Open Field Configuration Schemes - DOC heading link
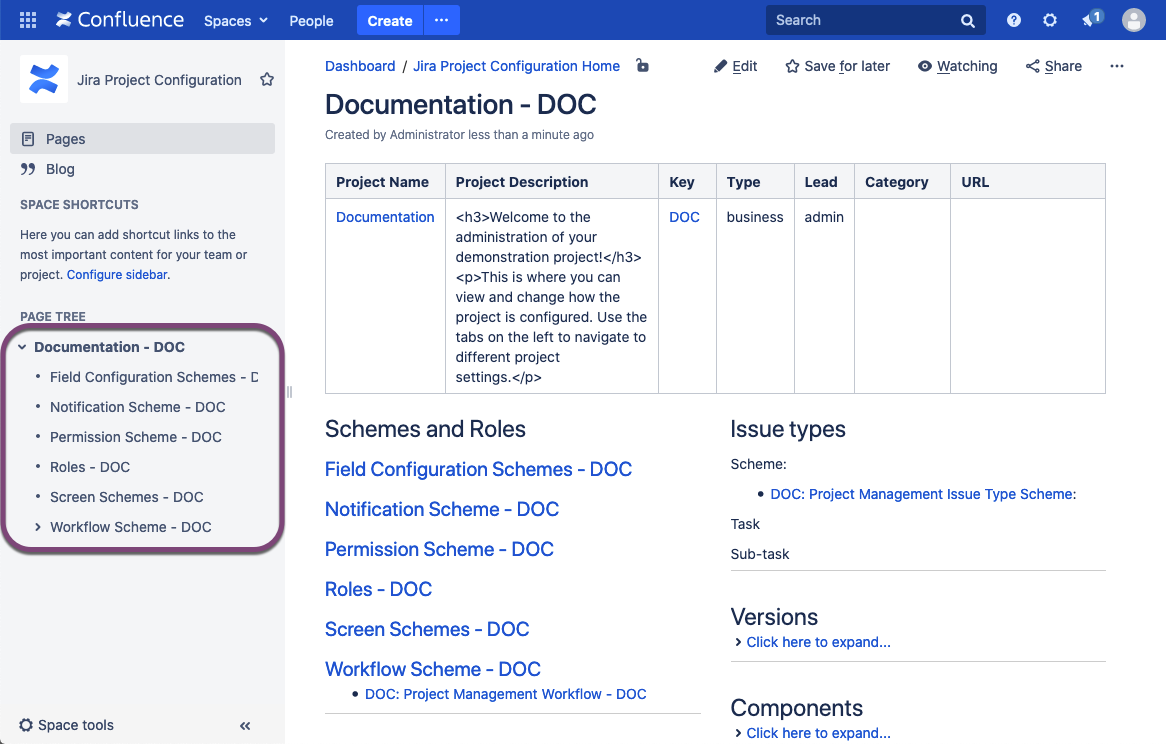Image resolution: width=1166 pixels, height=744 pixels. click(x=478, y=469)
